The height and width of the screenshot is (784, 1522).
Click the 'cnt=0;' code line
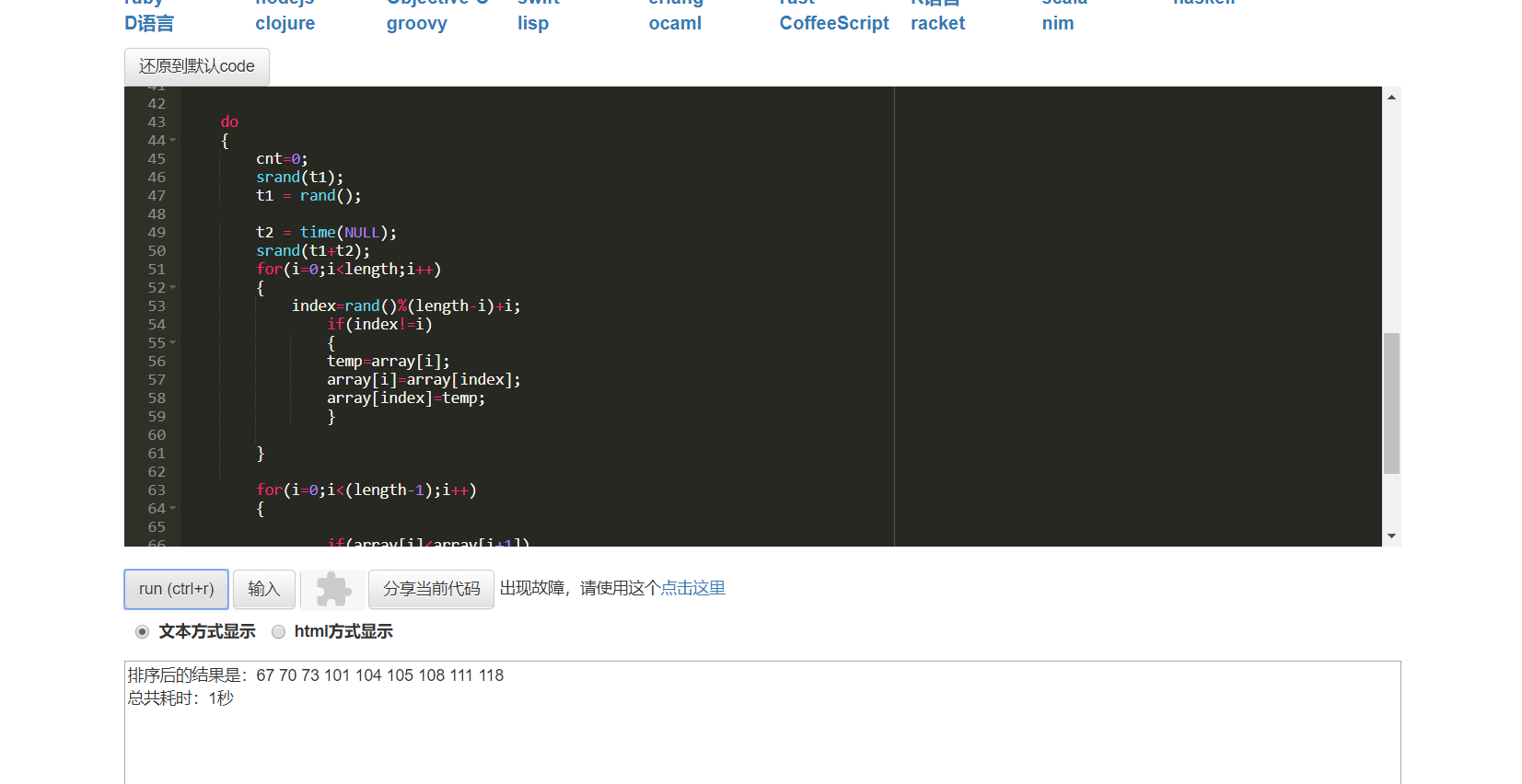(282, 159)
